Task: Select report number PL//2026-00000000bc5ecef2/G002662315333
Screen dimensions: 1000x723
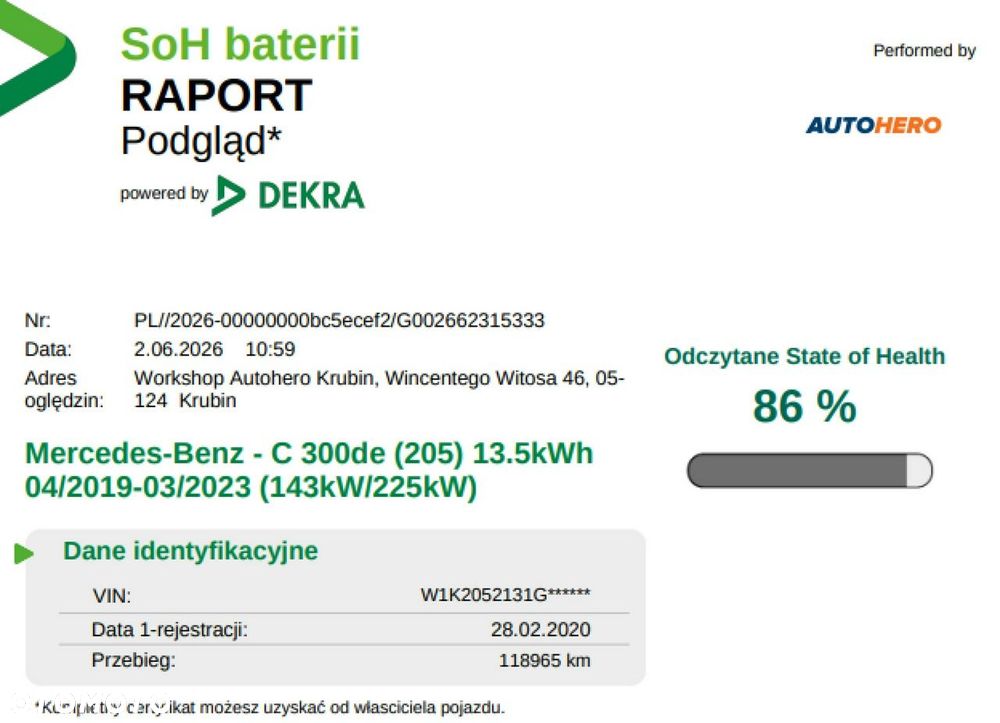Action: pos(339,320)
